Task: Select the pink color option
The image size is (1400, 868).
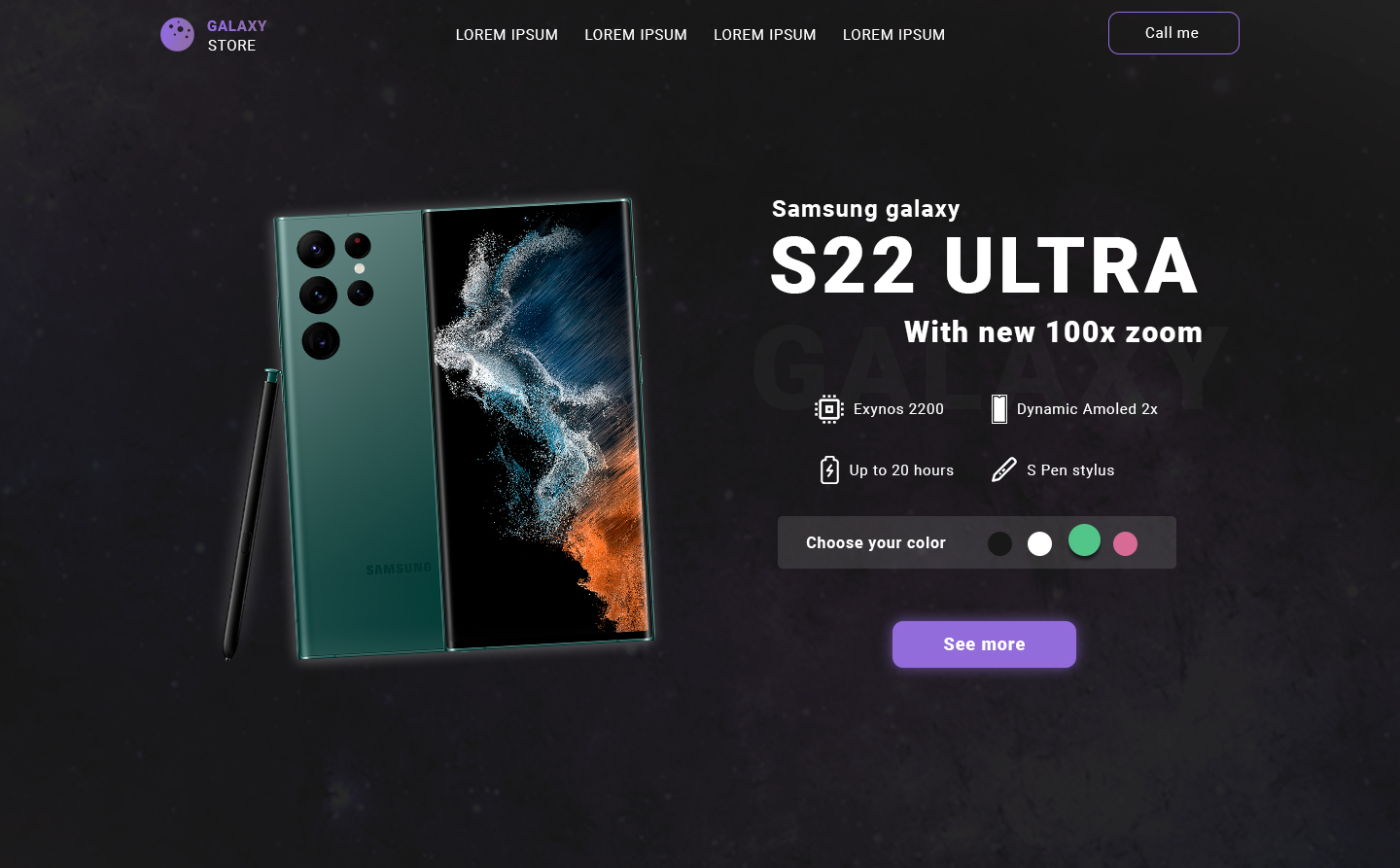Action: [1126, 543]
